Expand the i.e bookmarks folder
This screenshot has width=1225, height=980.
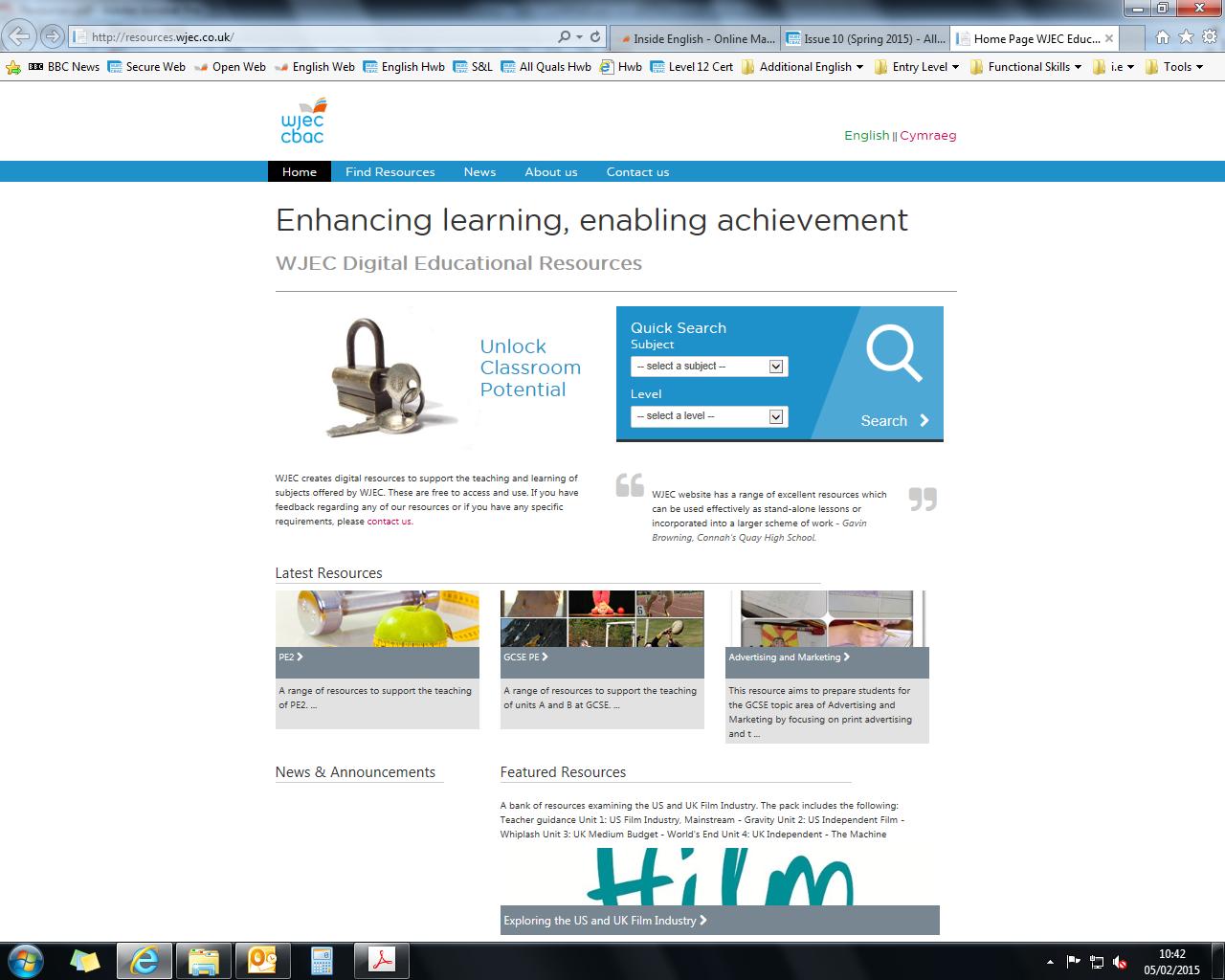(x=1114, y=67)
